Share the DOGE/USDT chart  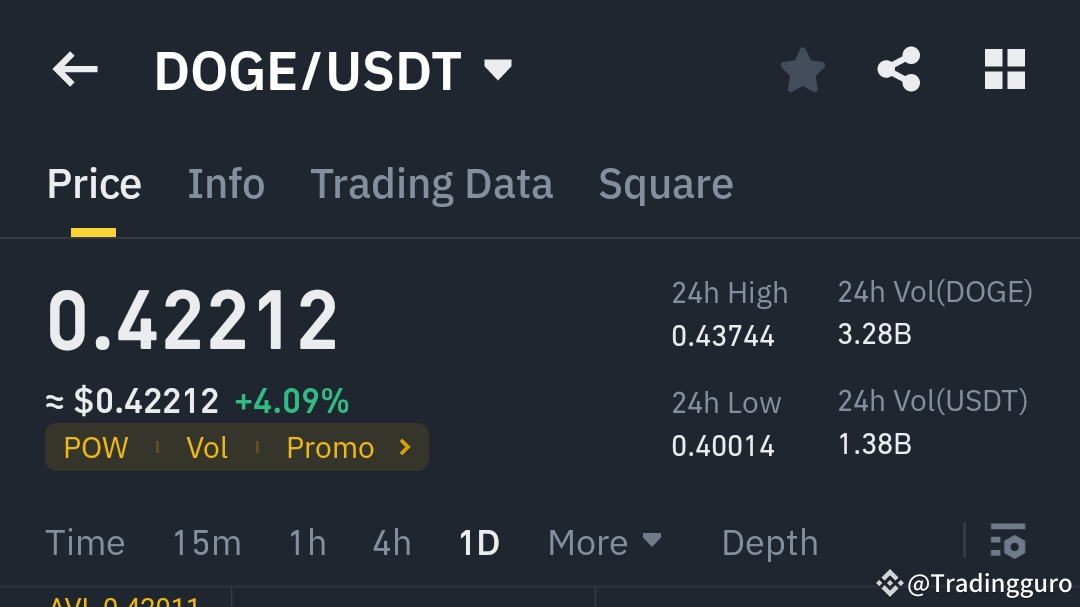click(x=899, y=69)
